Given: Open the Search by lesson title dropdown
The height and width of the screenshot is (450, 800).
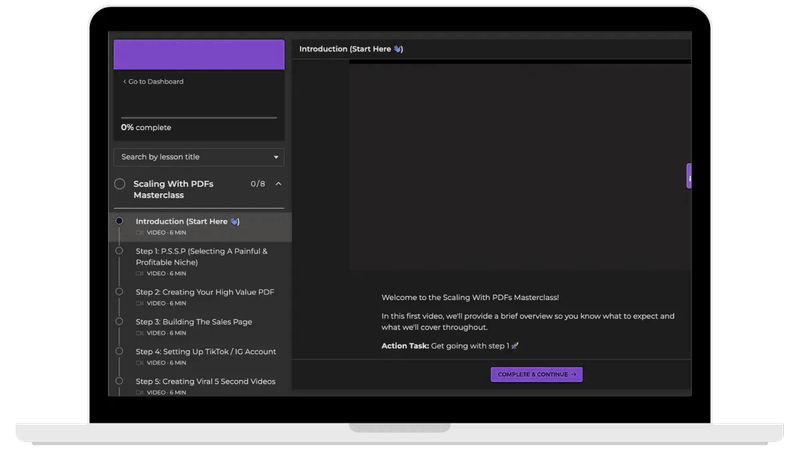Looking at the screenshot, I should click(199, 157).
